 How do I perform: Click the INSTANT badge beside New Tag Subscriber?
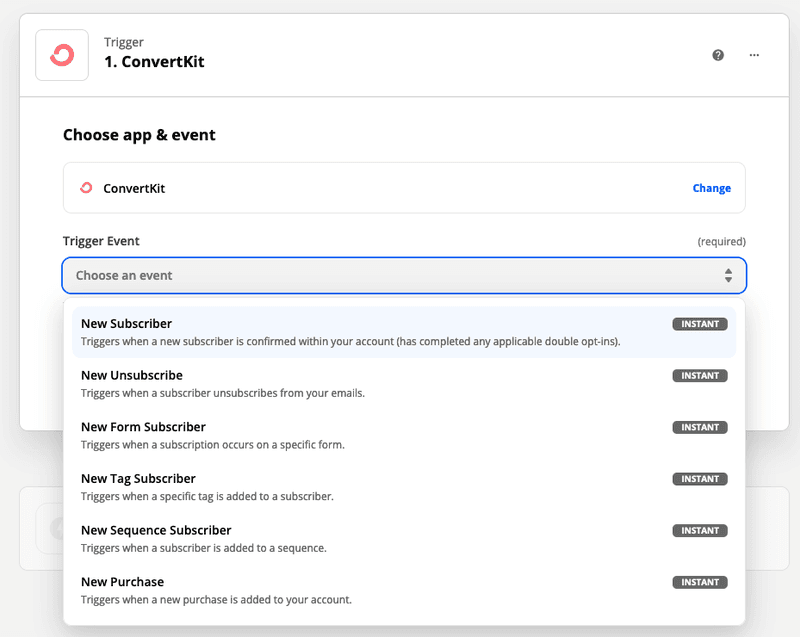(699, 479)
